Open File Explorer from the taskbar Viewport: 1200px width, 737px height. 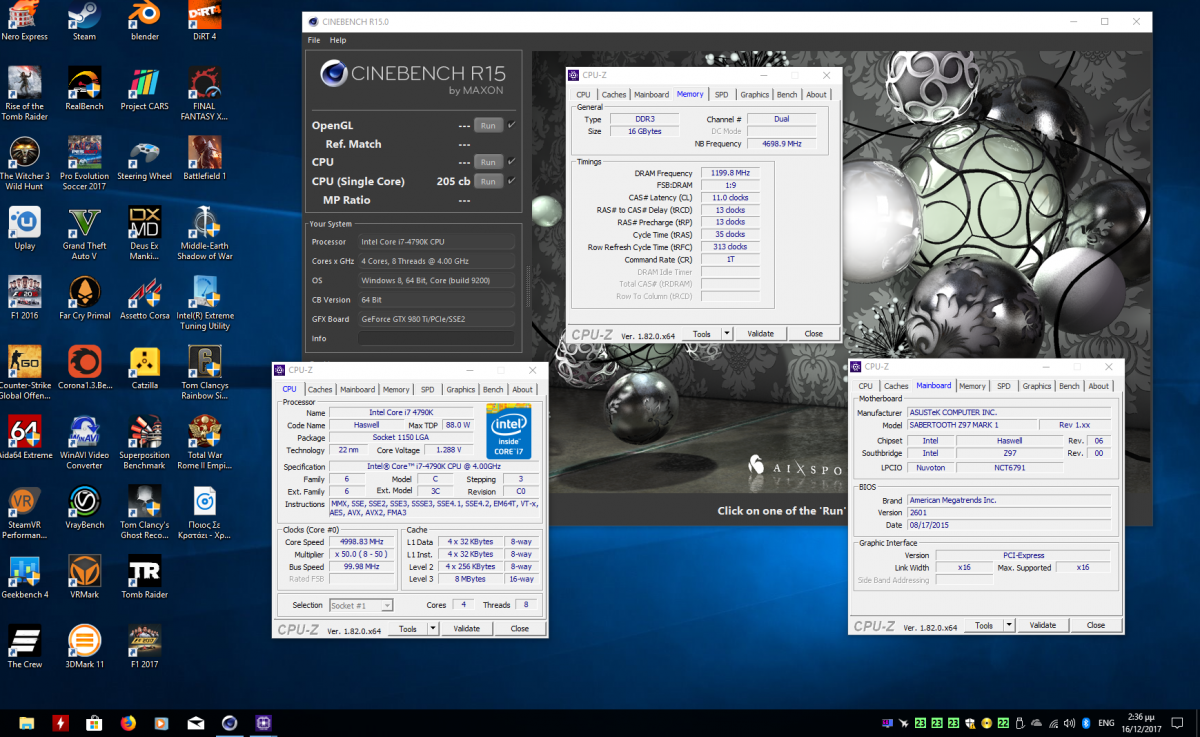(x=27, y=723)
